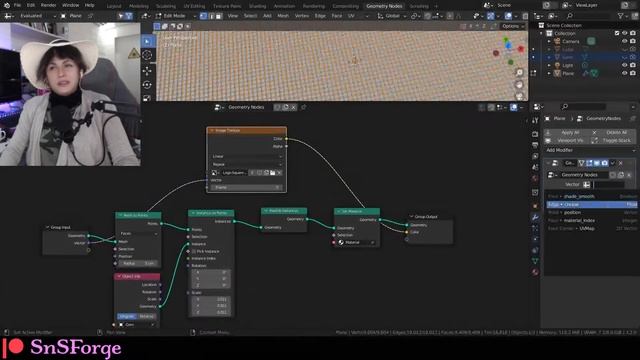Click edge select mode icon in header
This screenshot has height=360, width=640.
click(211, 16)
